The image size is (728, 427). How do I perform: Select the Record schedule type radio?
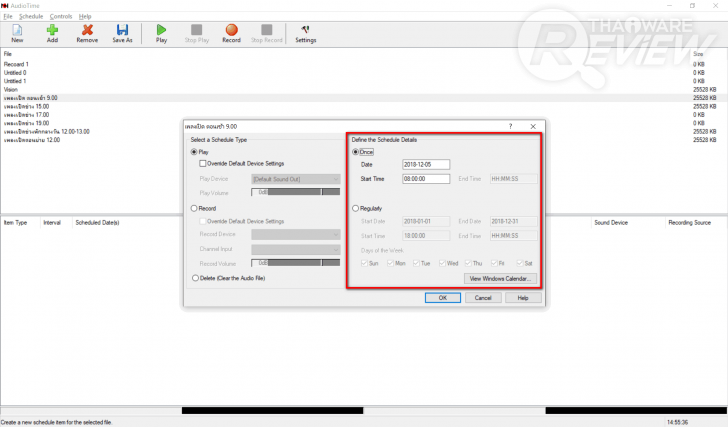(x=194, y=208)
